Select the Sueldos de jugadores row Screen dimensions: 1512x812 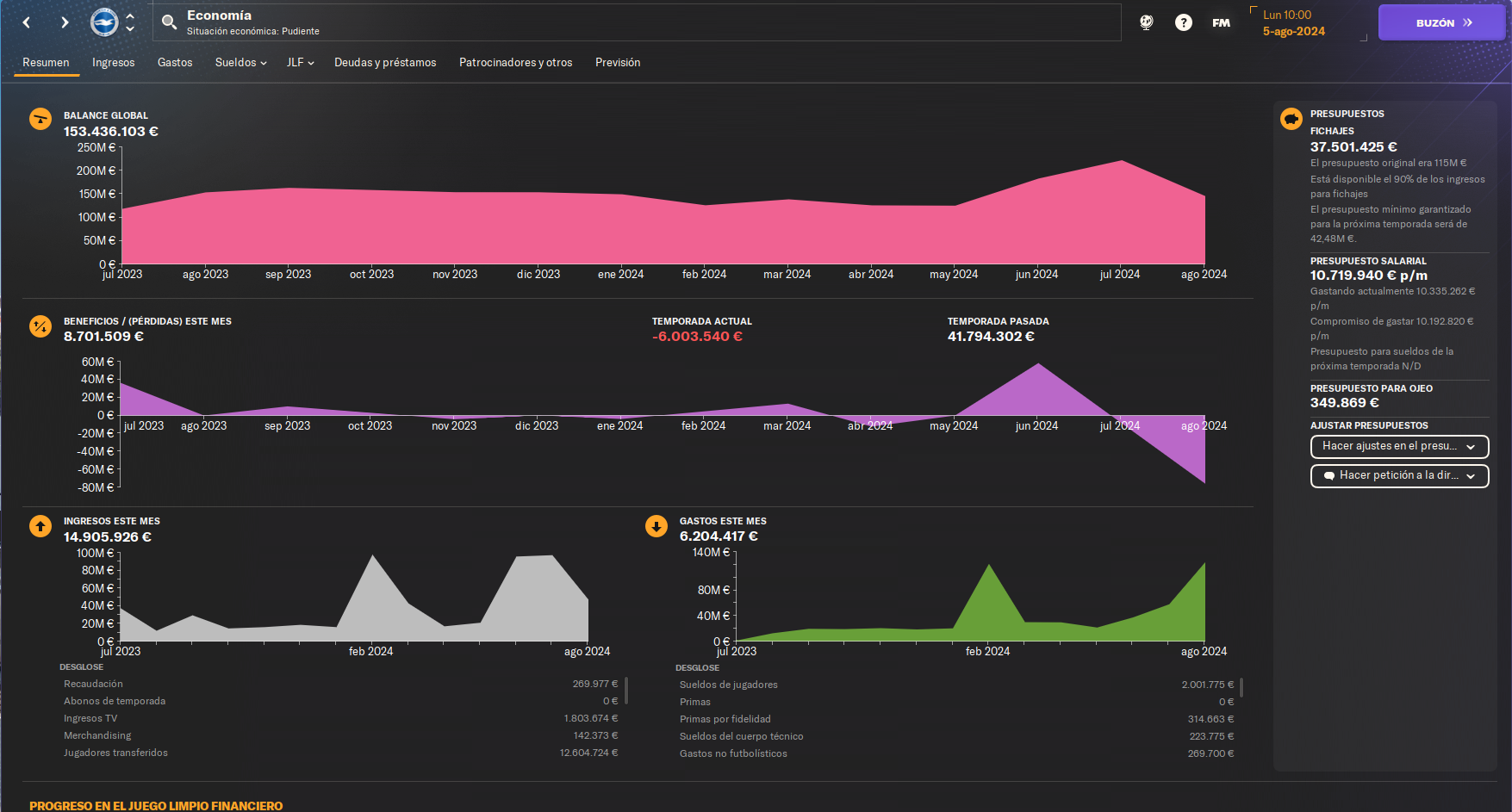[x=956, y=685]
